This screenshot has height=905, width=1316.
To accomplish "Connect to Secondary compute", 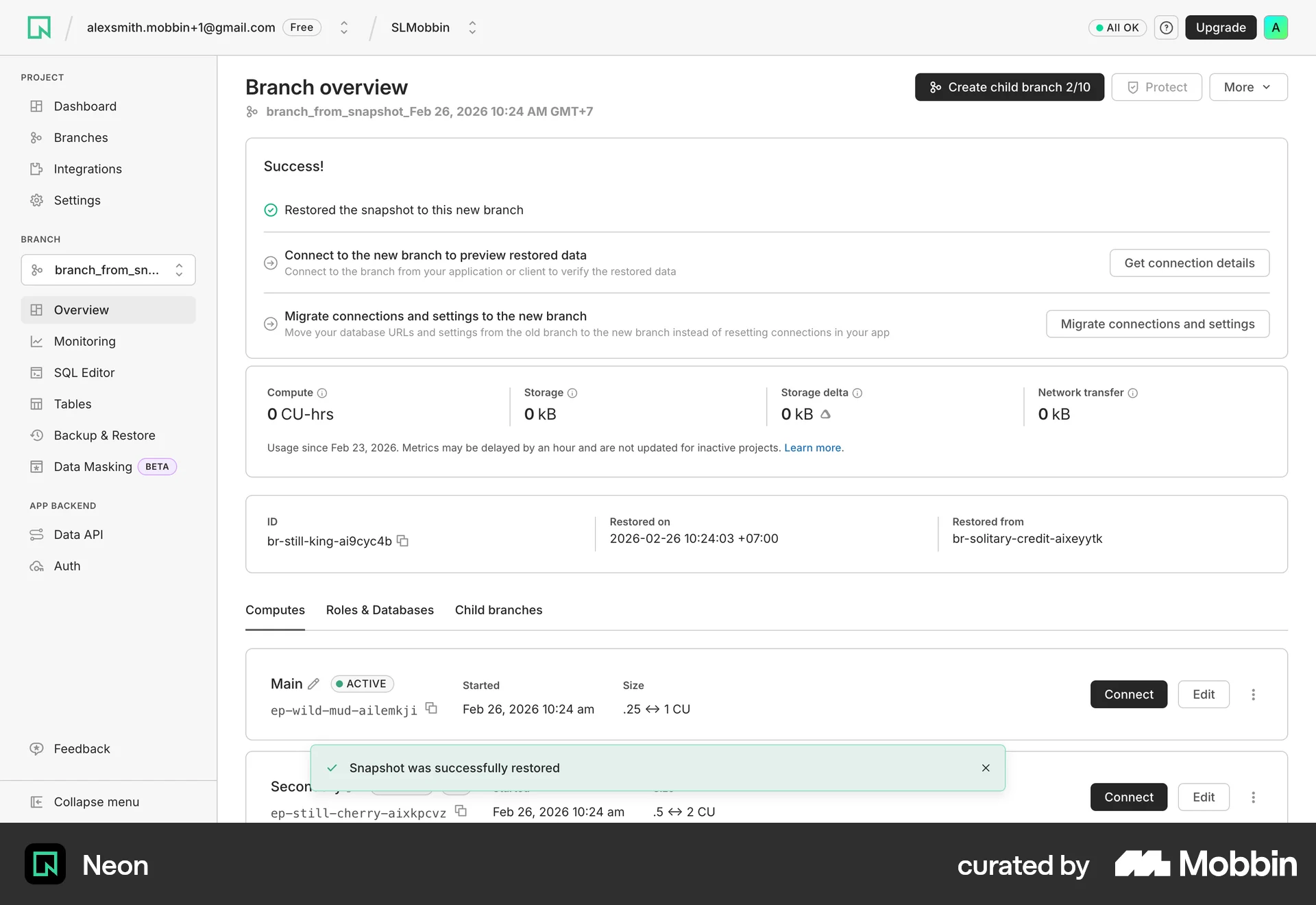I will [1129, 797].
